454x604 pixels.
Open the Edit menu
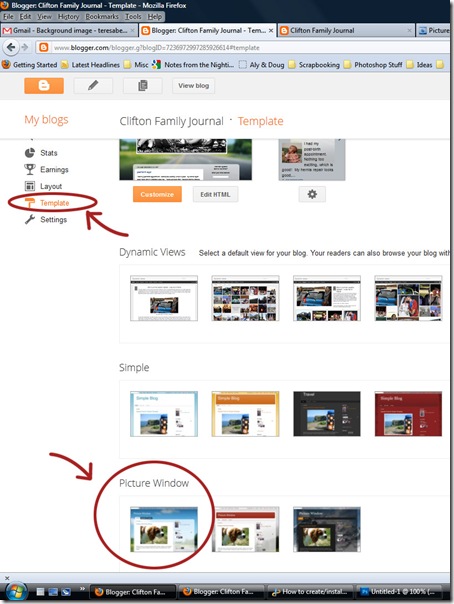click(25, 17)
